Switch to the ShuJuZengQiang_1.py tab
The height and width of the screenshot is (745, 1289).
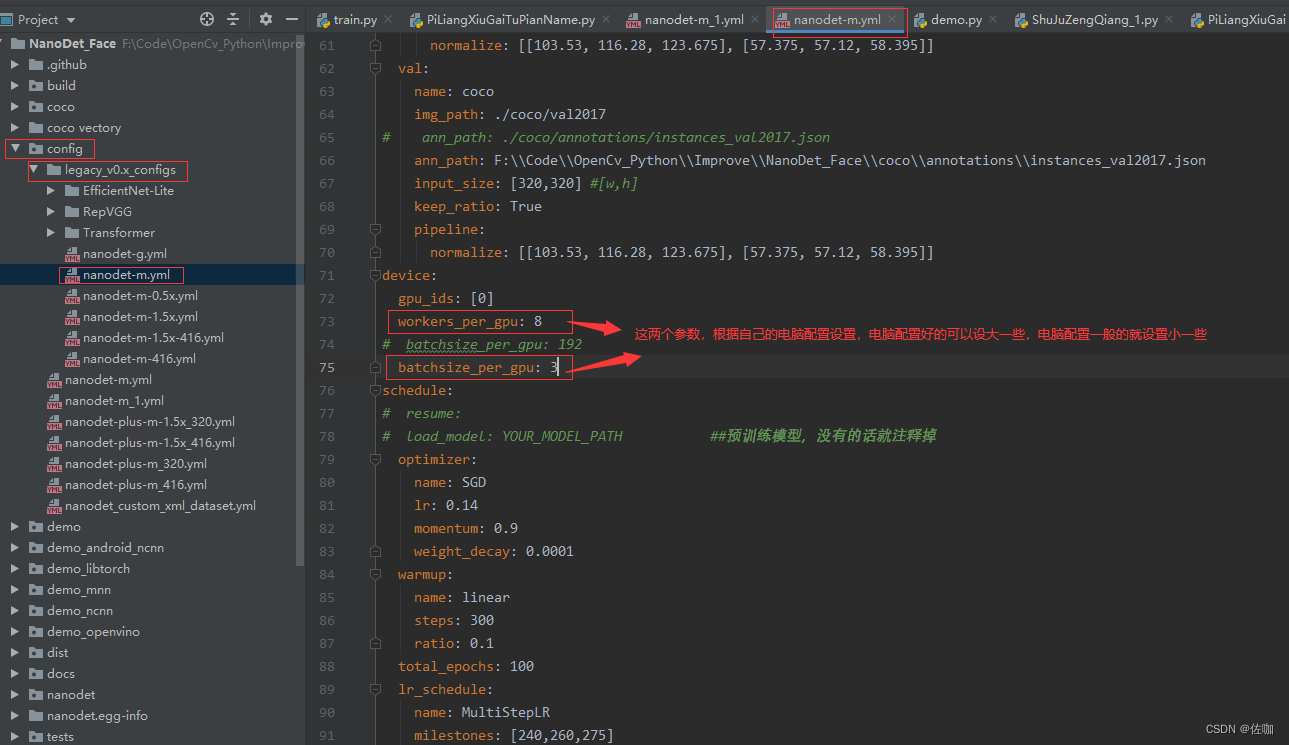1095,19
